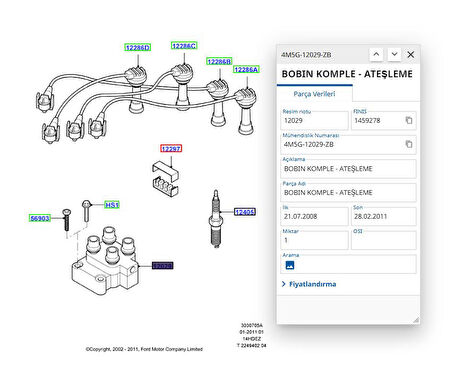Viewport: 452px width, 384px height.
Task: Go to previous part with up arrow
Action: tap(376, 54)
